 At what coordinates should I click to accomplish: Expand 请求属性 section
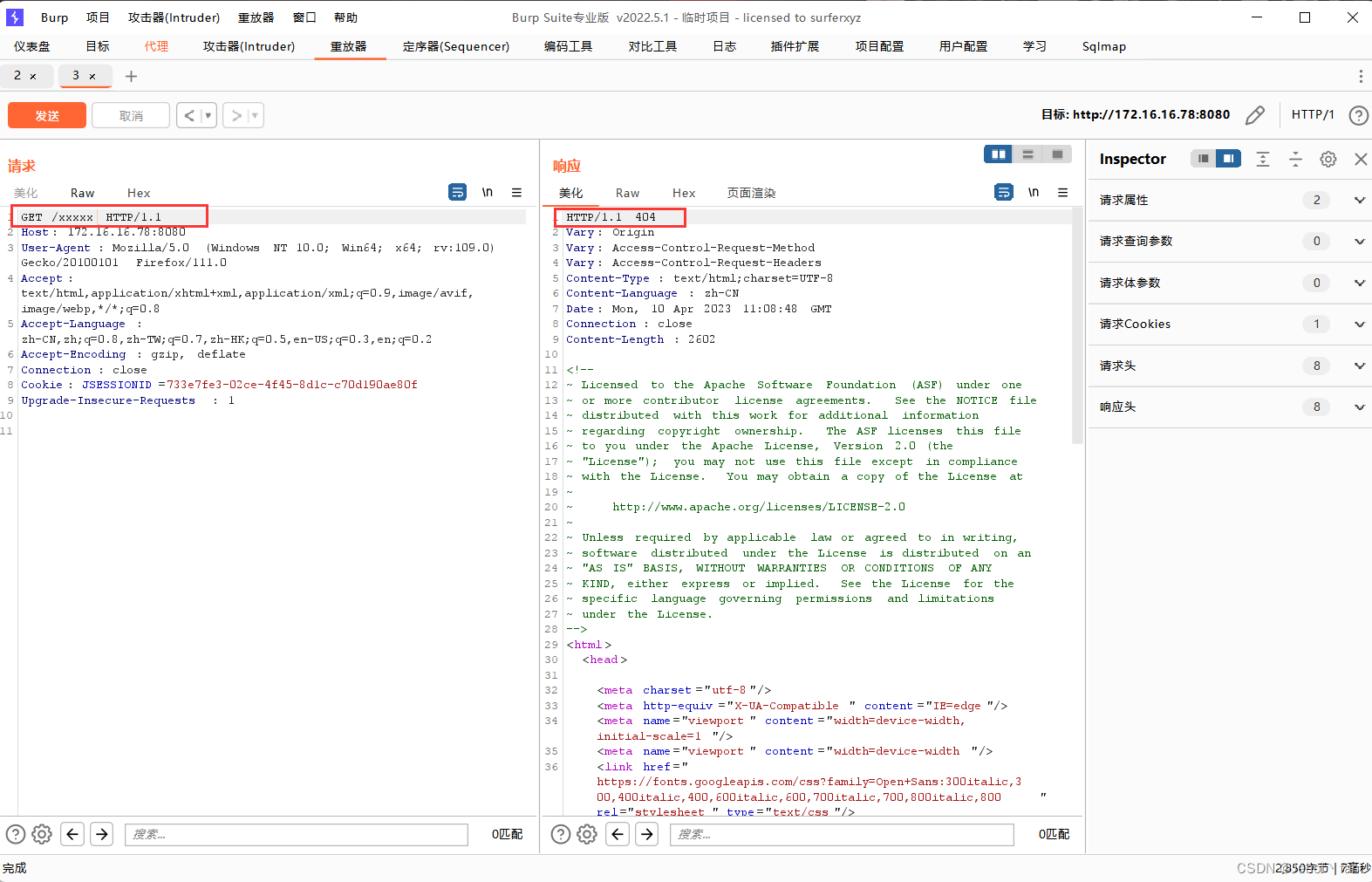tap(1360, 201)
